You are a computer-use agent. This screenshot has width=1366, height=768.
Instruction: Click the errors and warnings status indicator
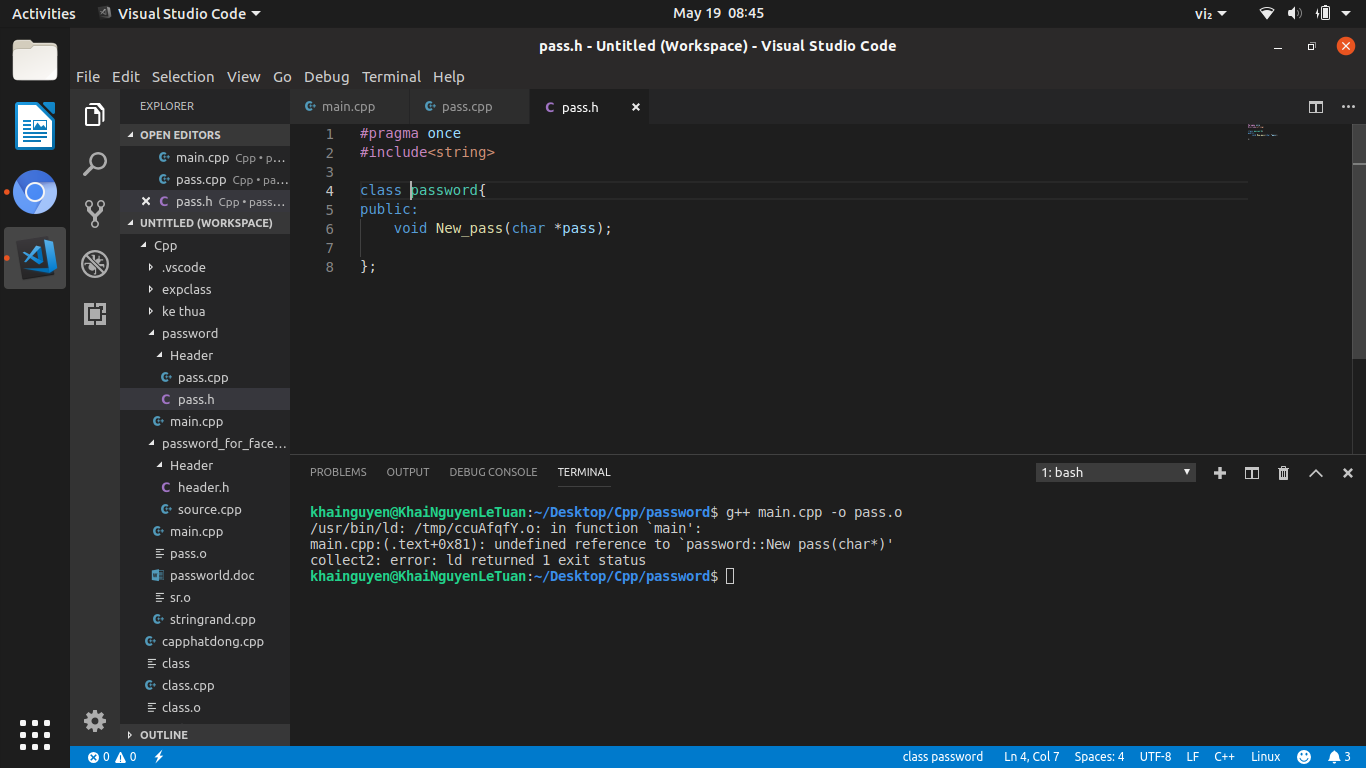[112, 757]
